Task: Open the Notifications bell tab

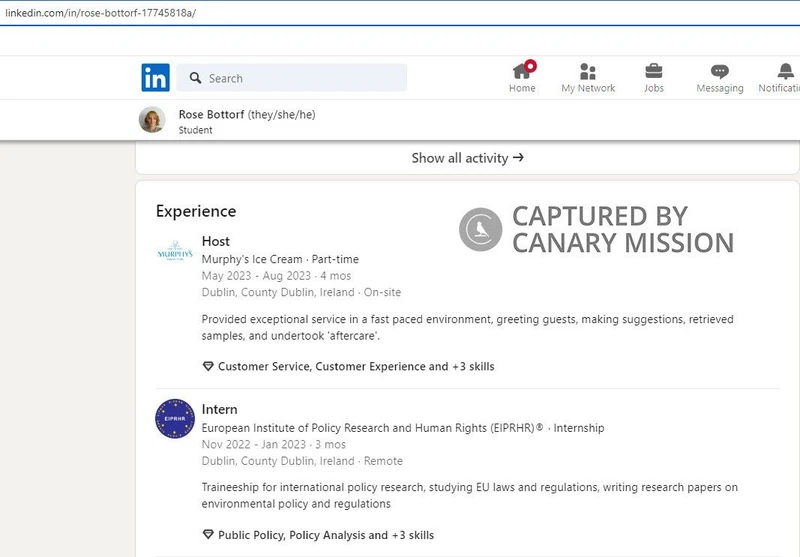Action: (779, 78)
